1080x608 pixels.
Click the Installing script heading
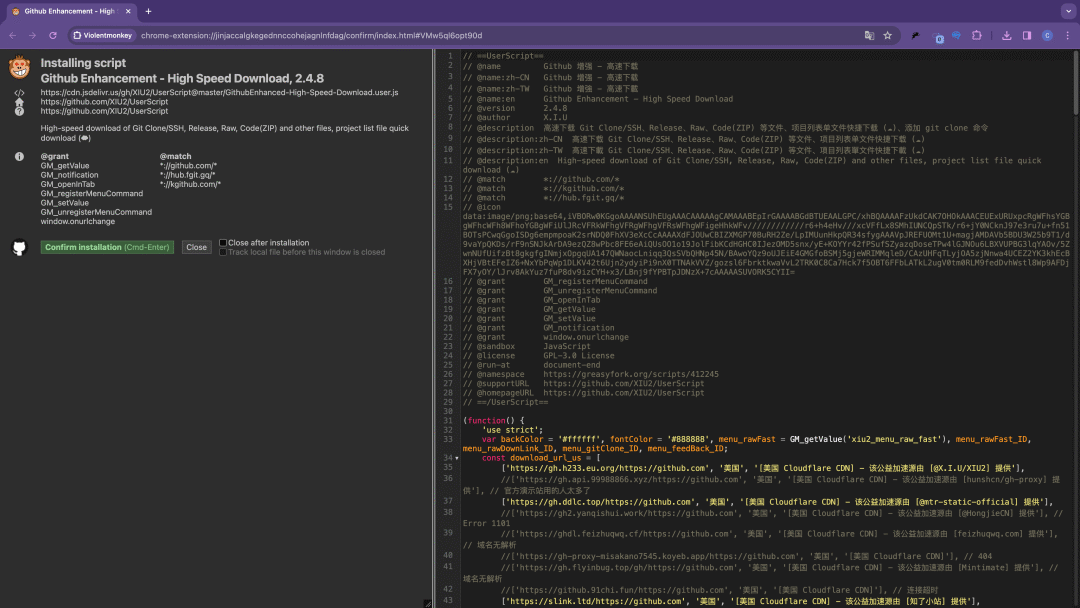83,63
